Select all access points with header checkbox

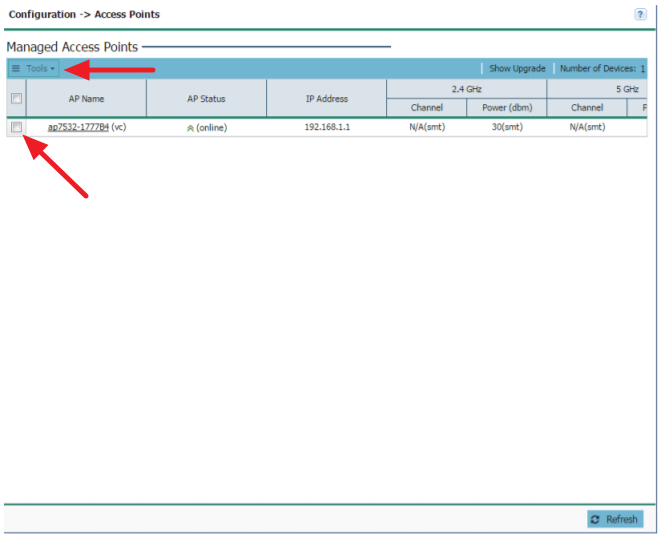coord(16,98)
